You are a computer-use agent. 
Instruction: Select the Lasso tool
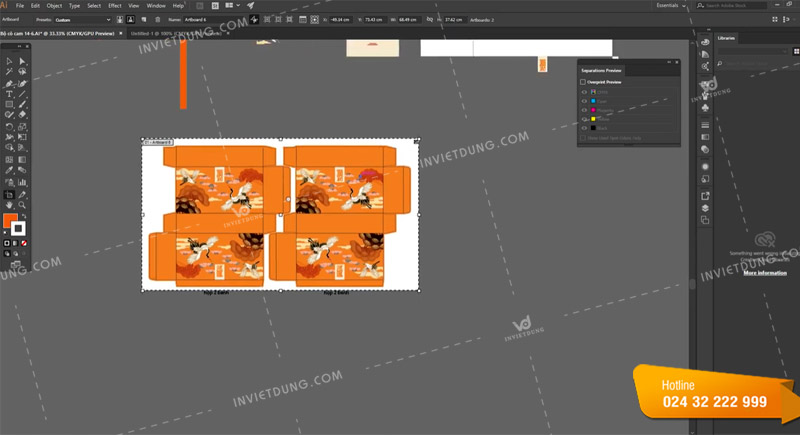(x=22, y=71)
